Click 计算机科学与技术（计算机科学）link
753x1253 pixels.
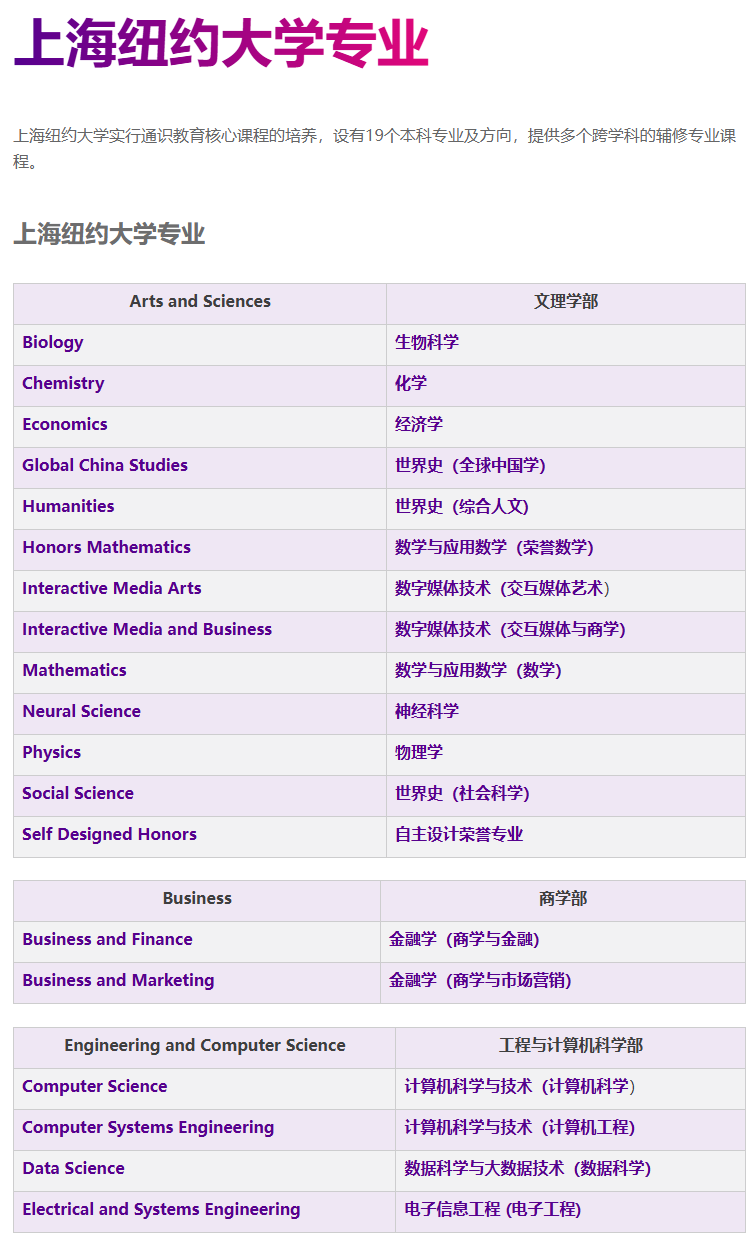click(519, 1086)
